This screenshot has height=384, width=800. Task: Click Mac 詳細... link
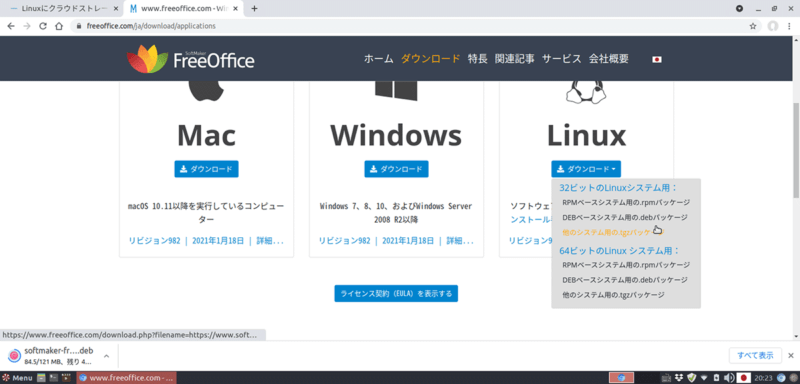click(x=270, y=241)
